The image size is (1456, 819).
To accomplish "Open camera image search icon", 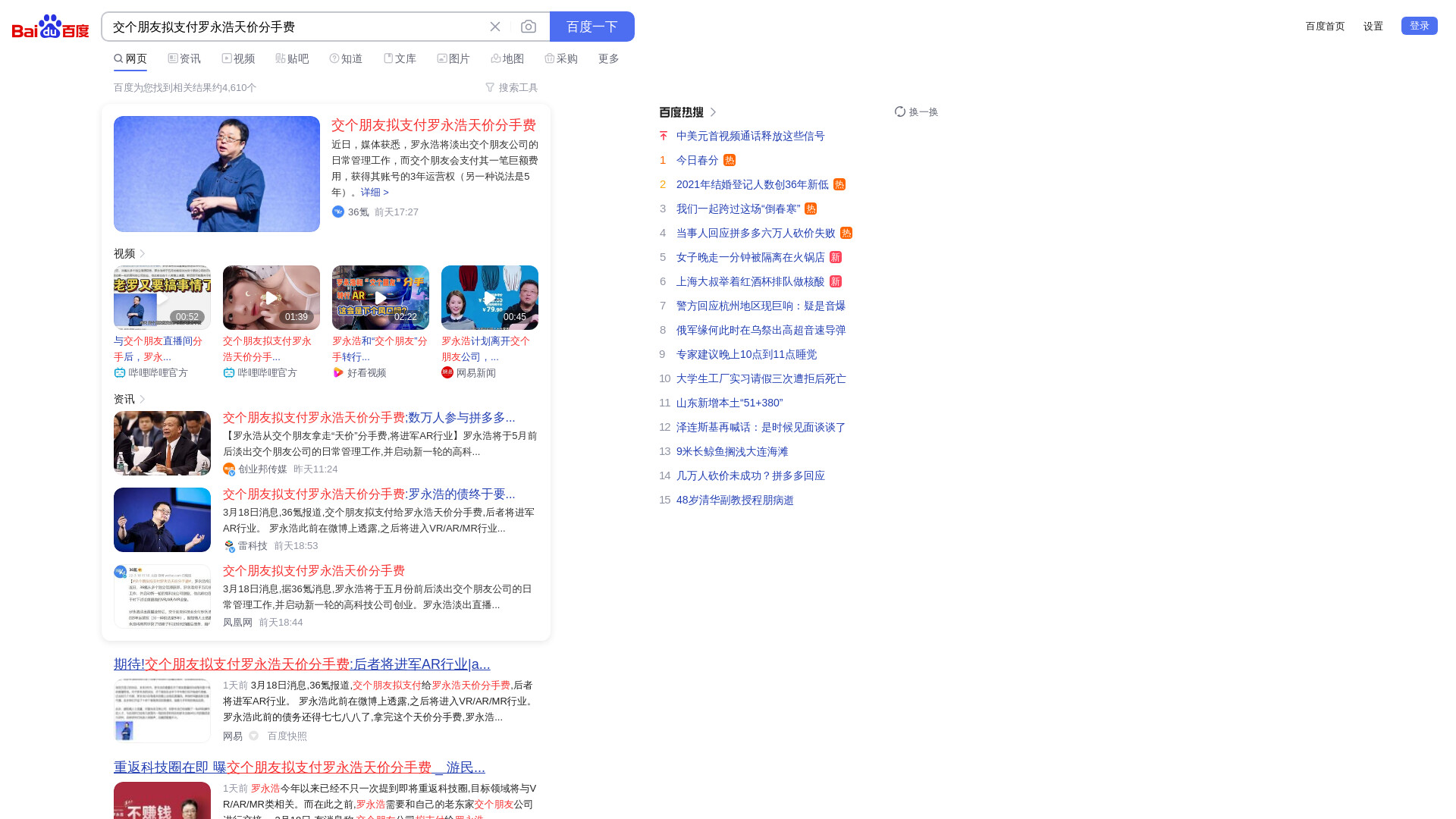I will coord(529,27).
